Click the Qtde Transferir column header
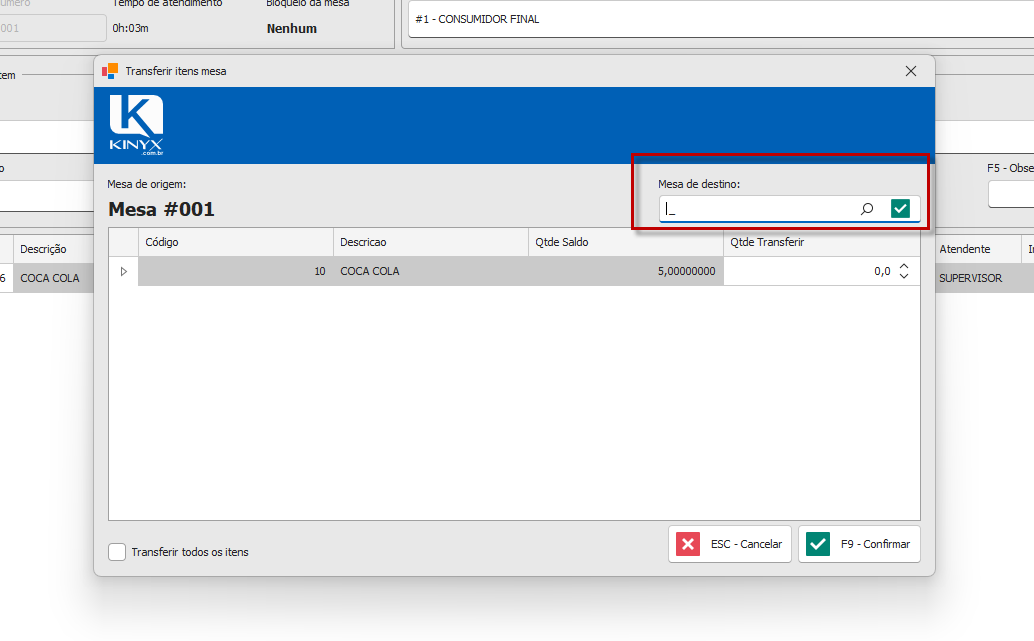Viewport: 1034px width, 641px height. (x=822, y=242)
